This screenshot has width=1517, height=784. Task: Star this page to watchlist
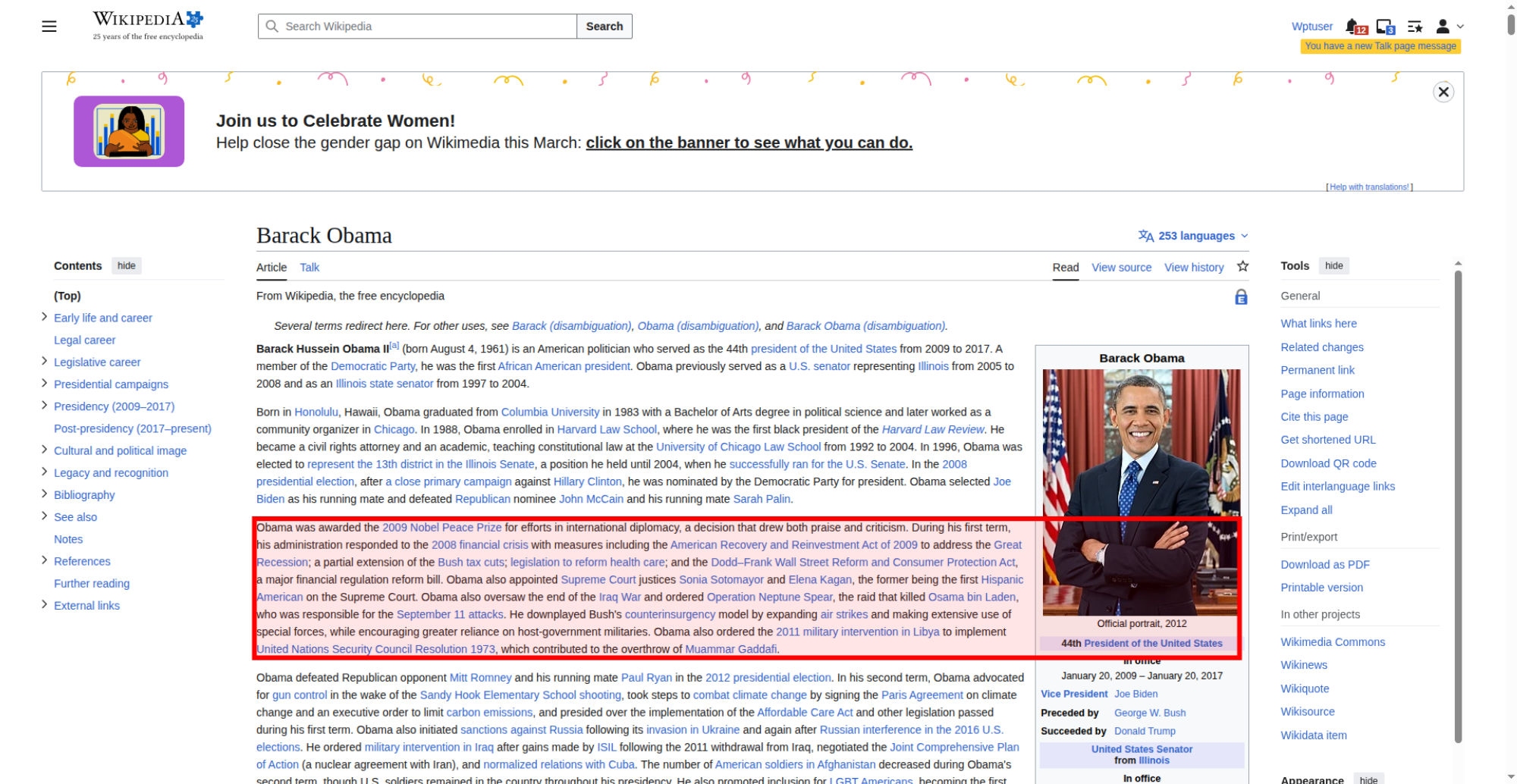[x=1242, y=266]
